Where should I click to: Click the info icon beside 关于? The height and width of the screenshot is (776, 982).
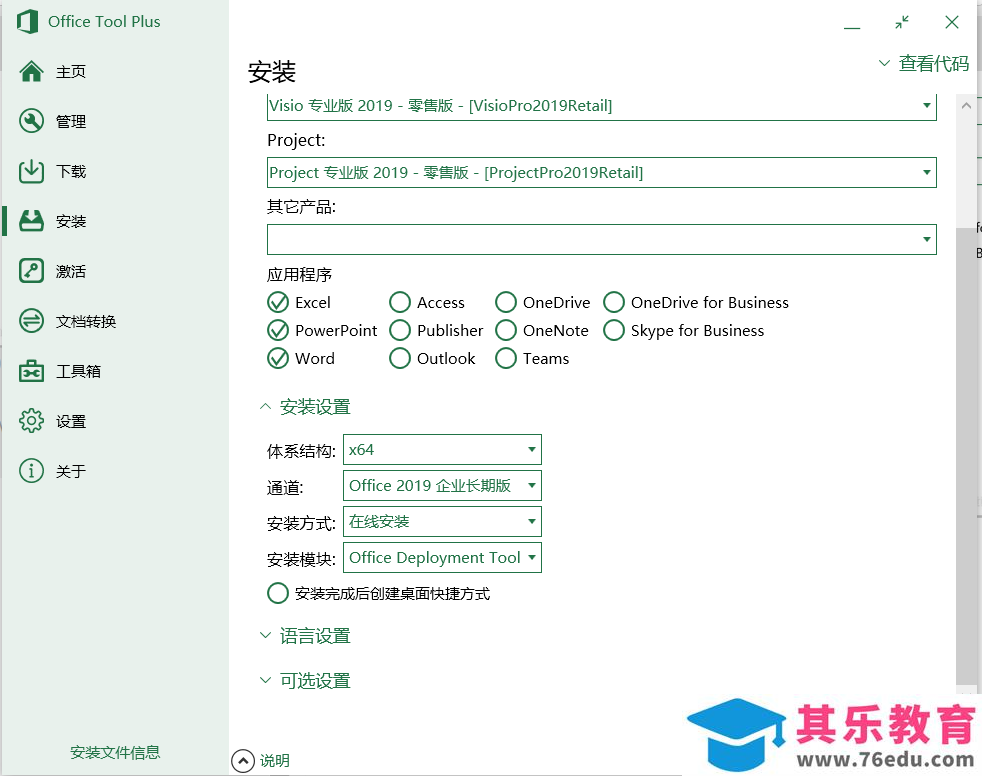[31, 471]
